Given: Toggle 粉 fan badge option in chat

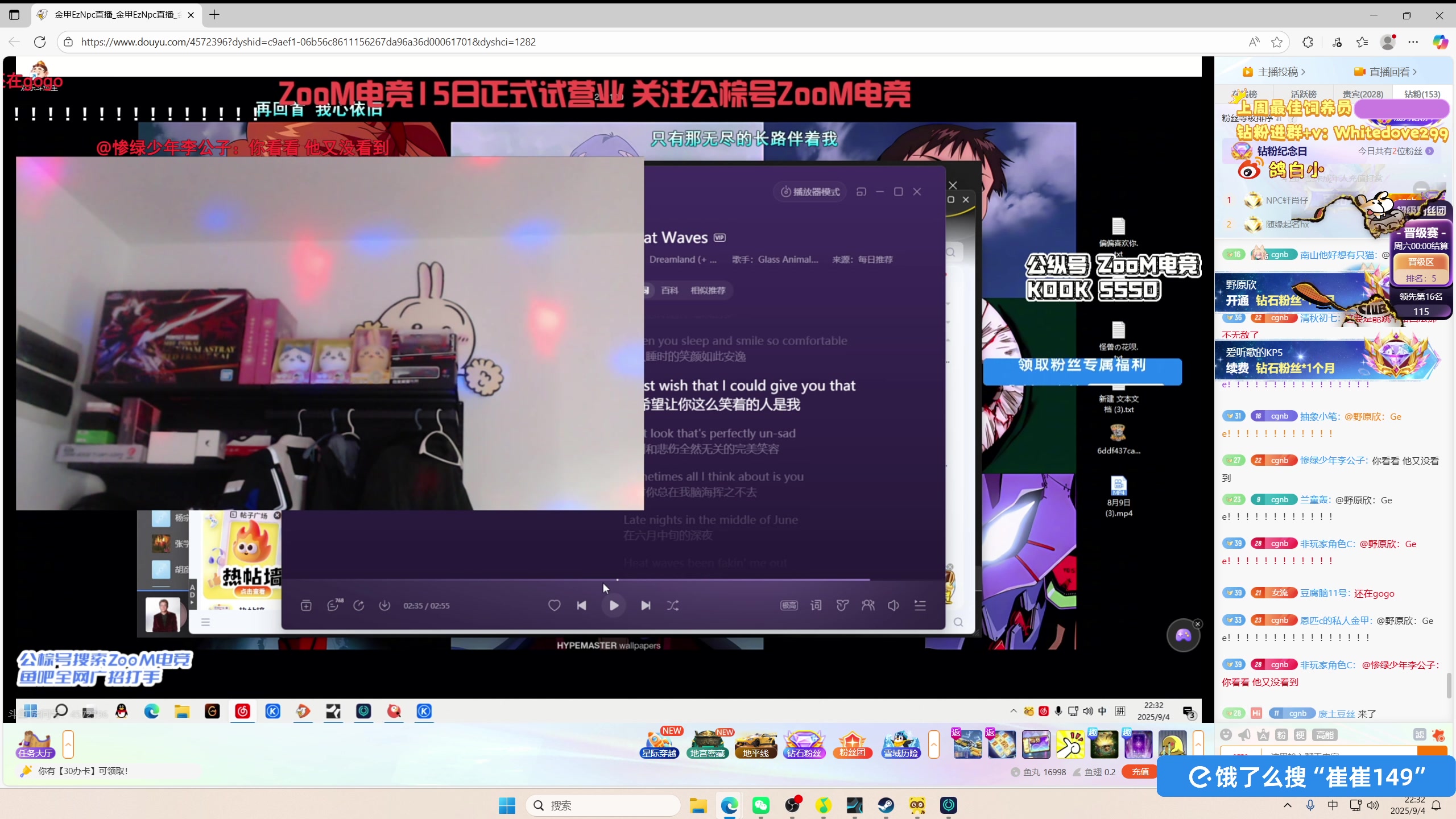Looking at the screenshot, I should (1281, 735).
